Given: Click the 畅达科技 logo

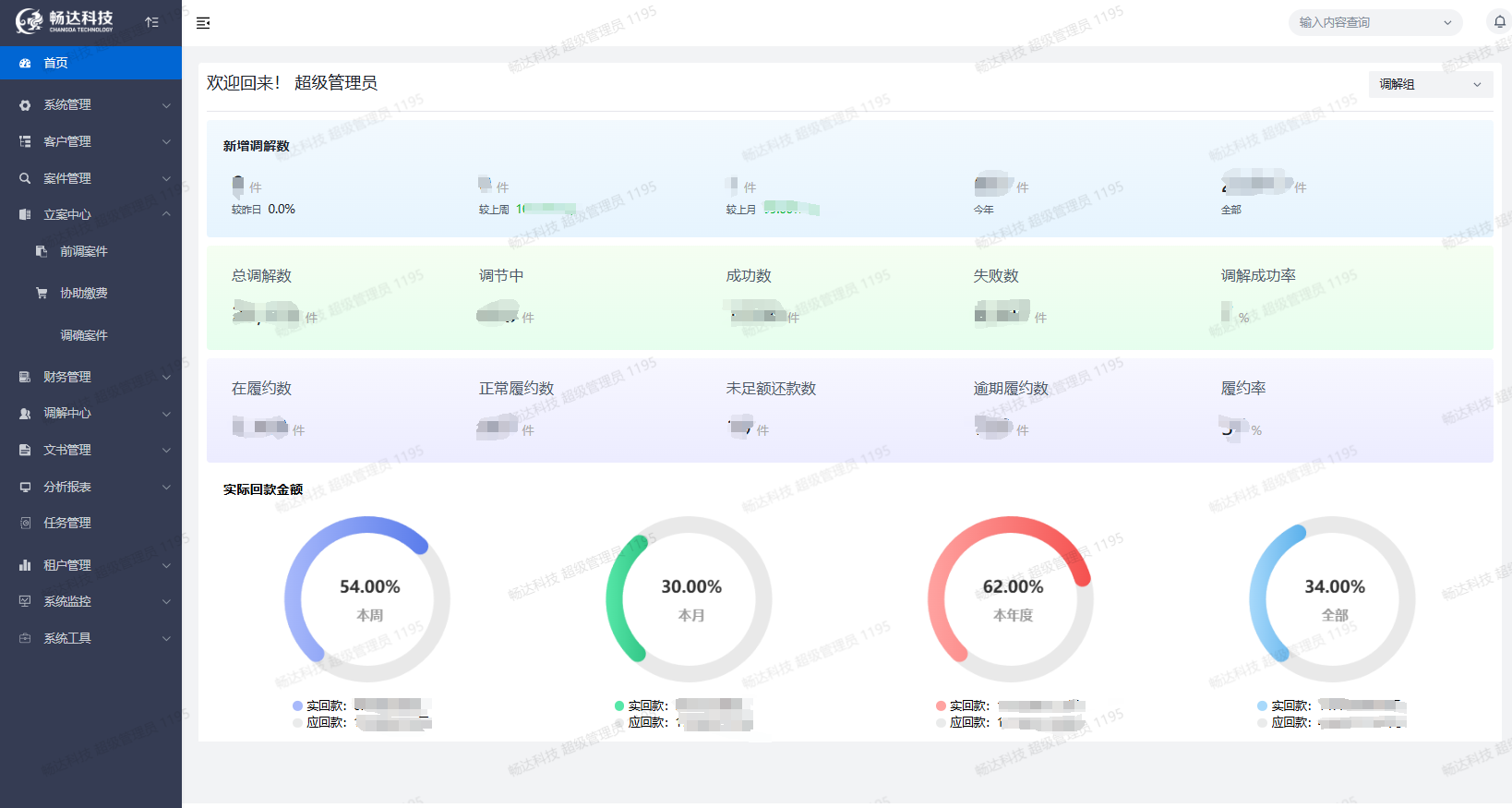Looking at the screenshot, I should coord(65,21).
